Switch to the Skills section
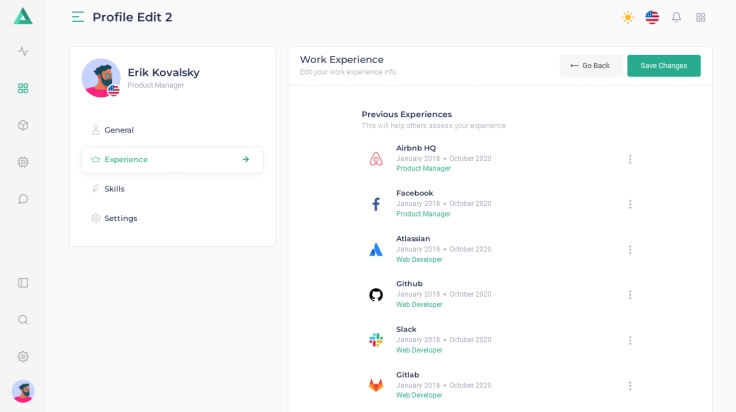The image size is (736, 412). coord(114,189)
